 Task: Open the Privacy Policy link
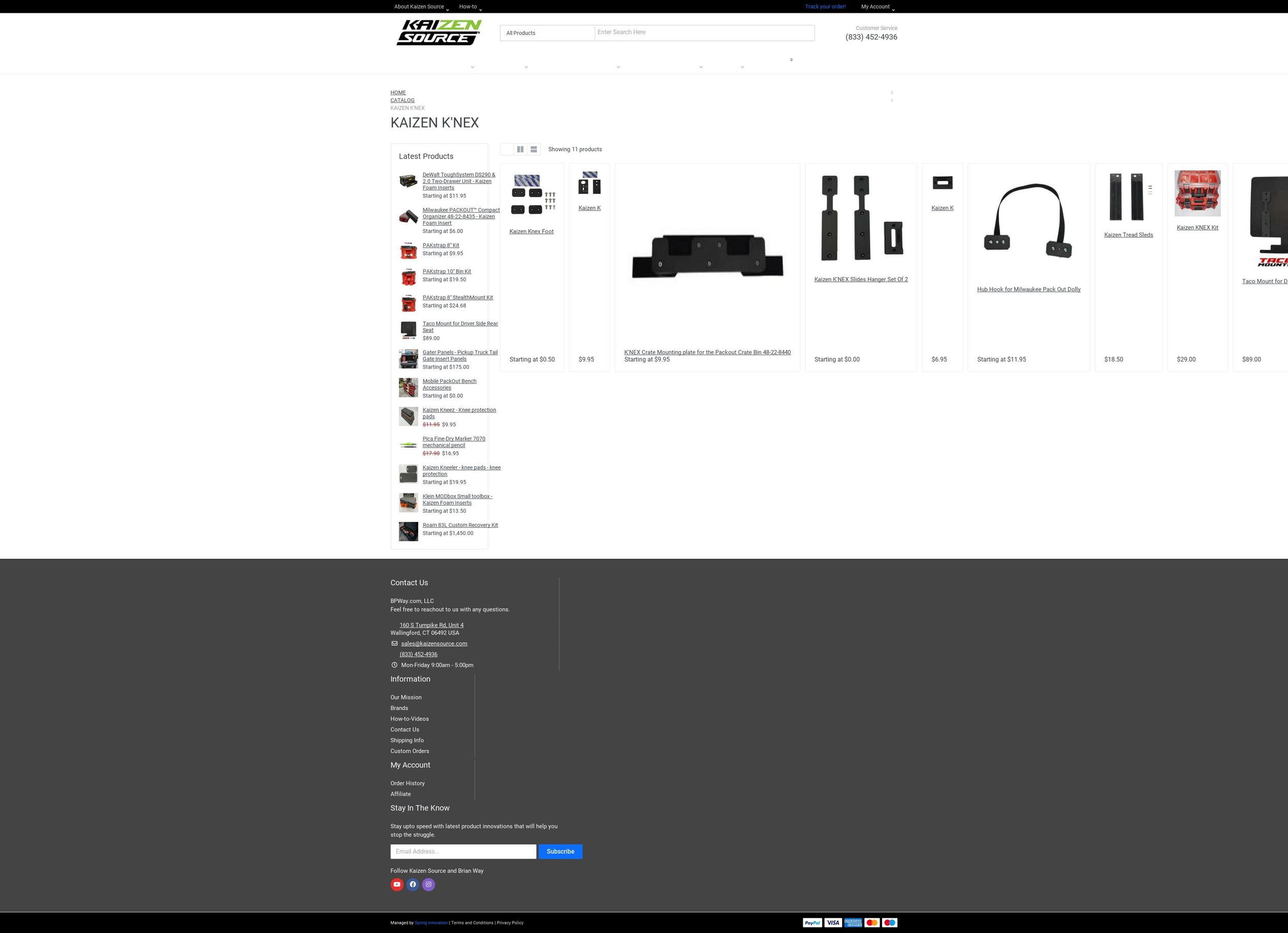tap(510, 923)
